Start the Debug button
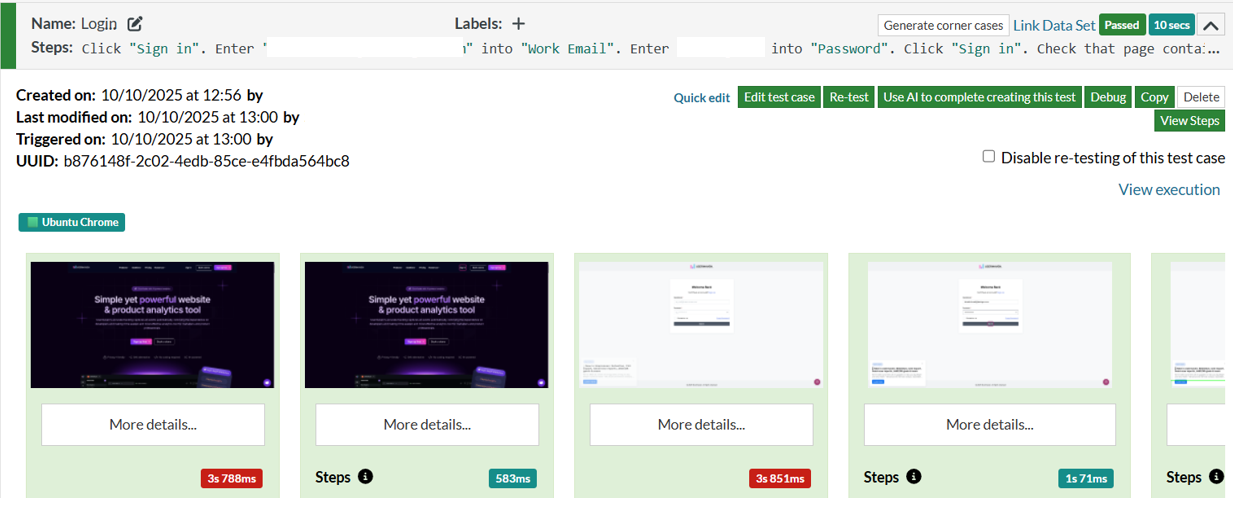The height and width of the screenshot is (505, 1233). click(x=1107, y=97)
